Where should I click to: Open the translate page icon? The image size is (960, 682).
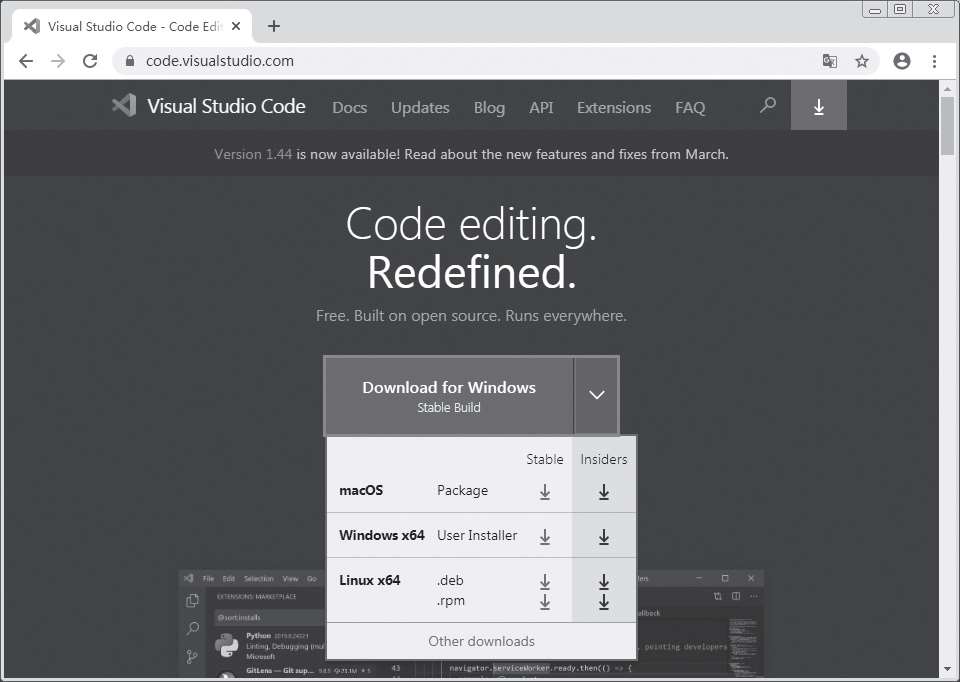point(830,61)
